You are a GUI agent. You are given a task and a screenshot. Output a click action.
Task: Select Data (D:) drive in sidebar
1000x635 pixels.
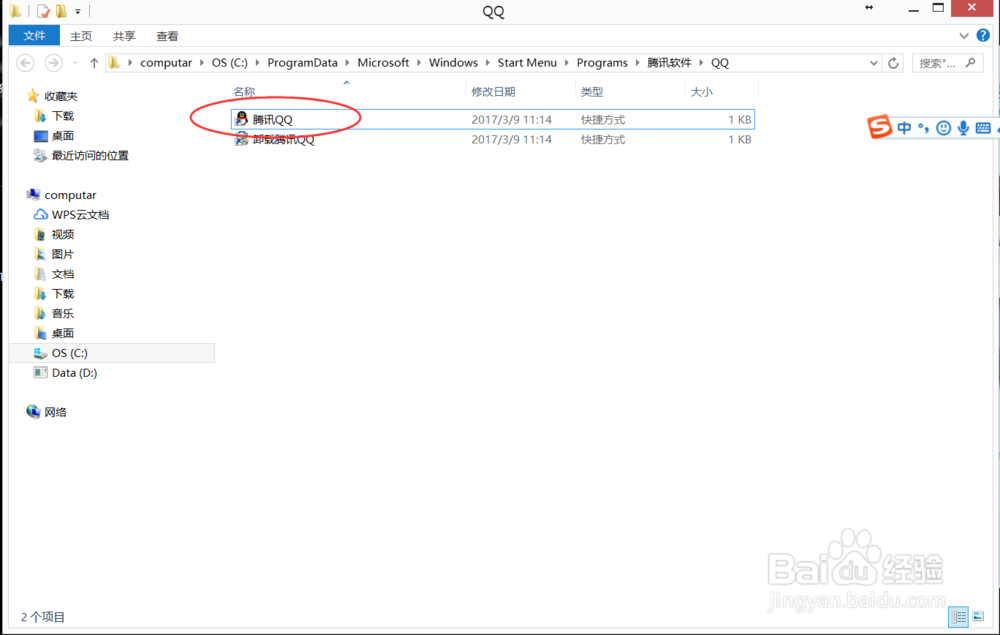[74, 373]
